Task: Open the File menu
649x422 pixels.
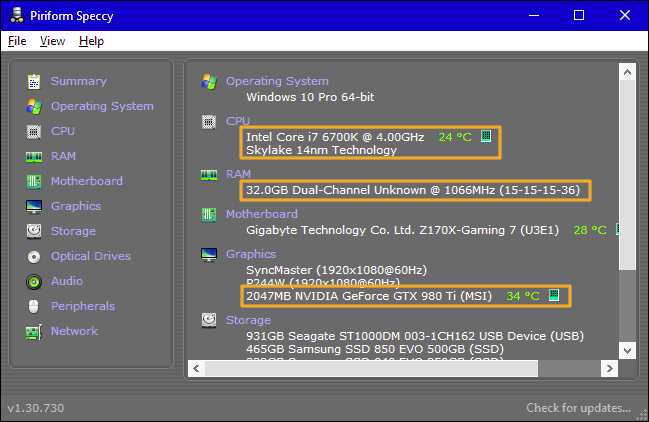Action: (17, 41)
